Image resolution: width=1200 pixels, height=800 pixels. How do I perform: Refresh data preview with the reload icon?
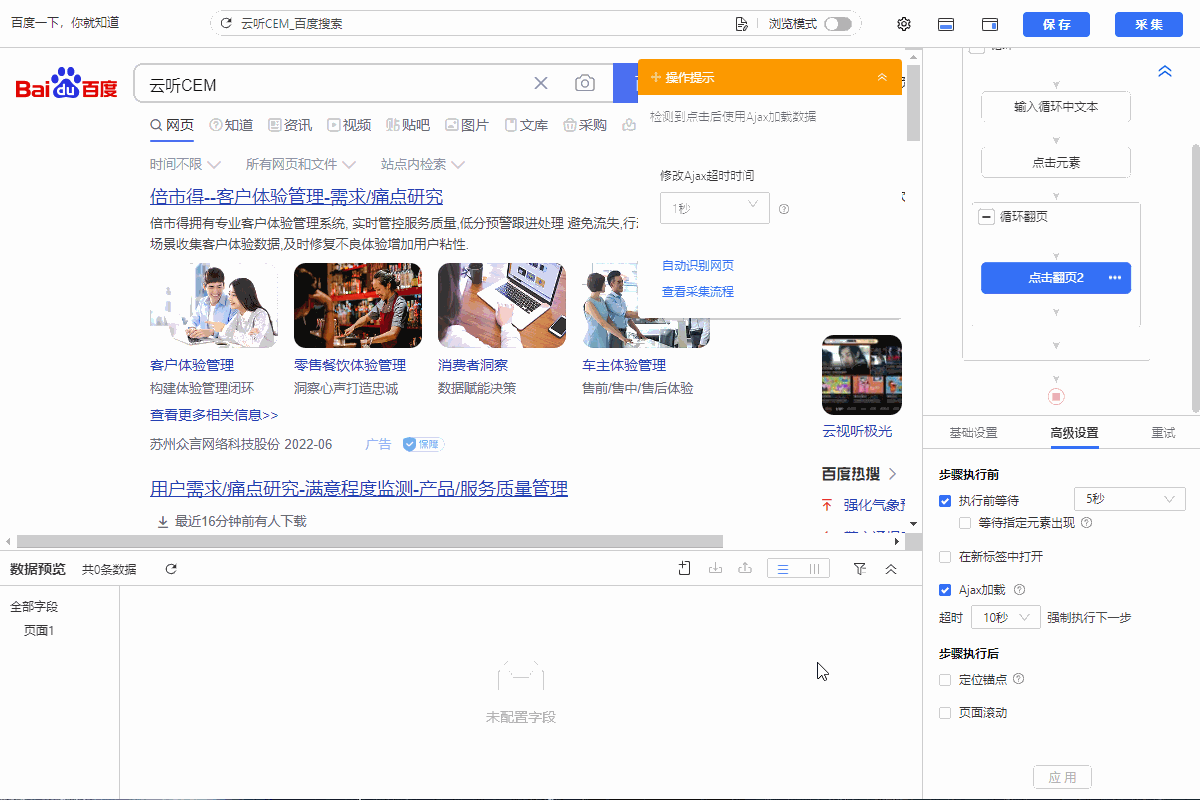click(171, 569)
